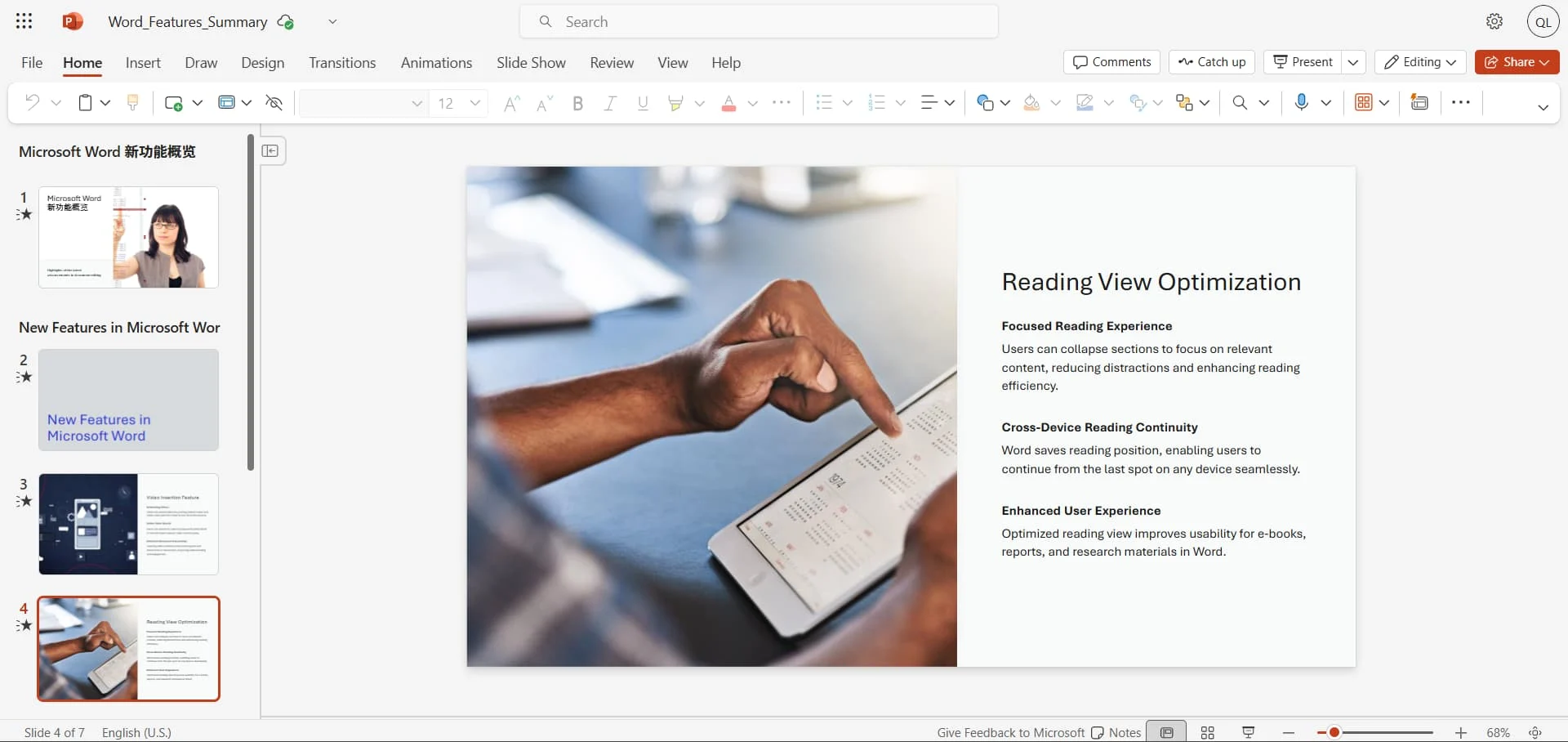The image size is (1568, 742).
Task: Click the PowerPoint logo icon
Action: pyautogui.click(x=73, y=21)
